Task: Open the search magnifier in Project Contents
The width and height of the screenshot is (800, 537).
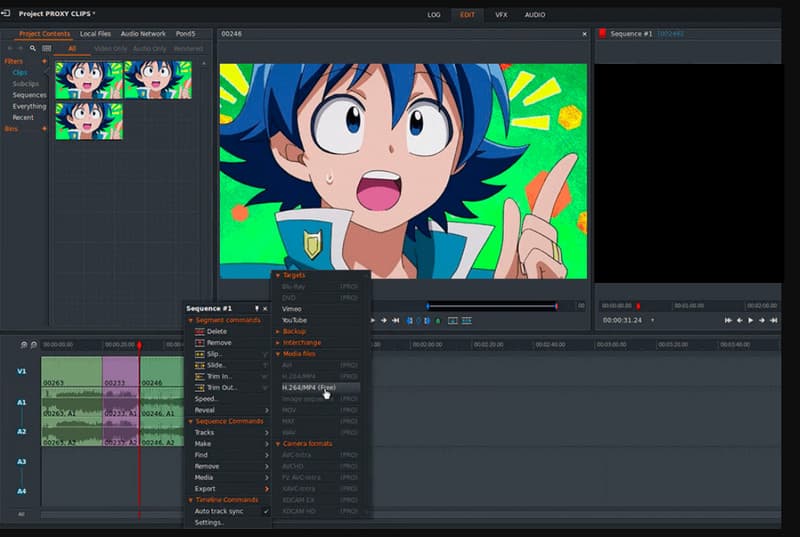Action: tap(33, 48)
